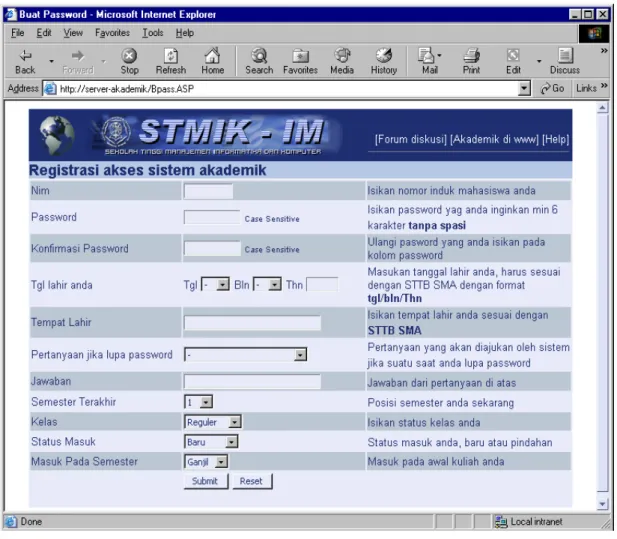Reload the page with Refresh icon

pyautogui.click(x=171, y=56)
